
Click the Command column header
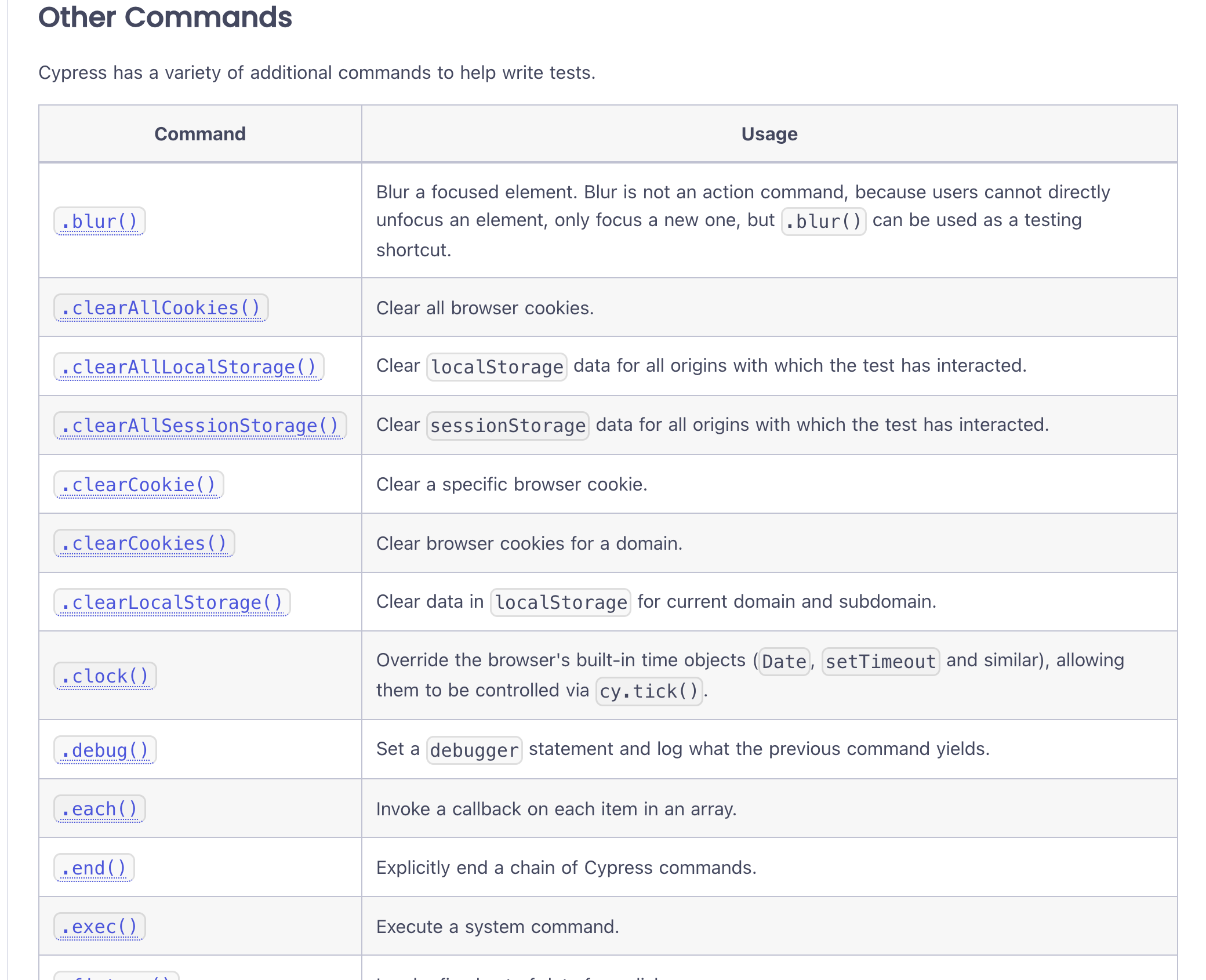[x=200, y=134]
